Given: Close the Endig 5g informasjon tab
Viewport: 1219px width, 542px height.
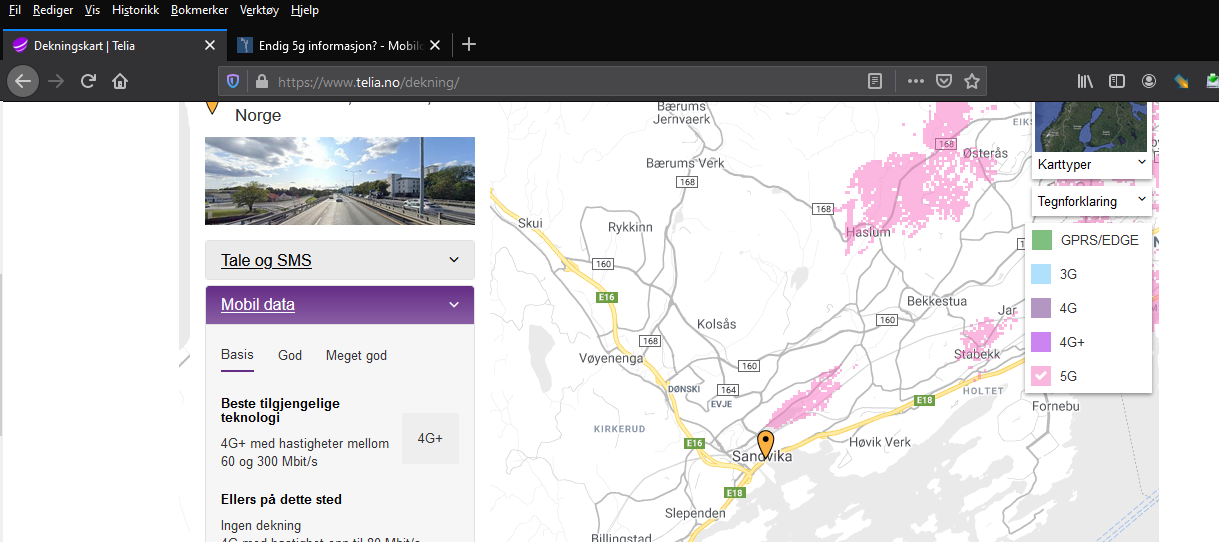Looking at the screenshot, I should pyautogui.click(x=437, y=45).
